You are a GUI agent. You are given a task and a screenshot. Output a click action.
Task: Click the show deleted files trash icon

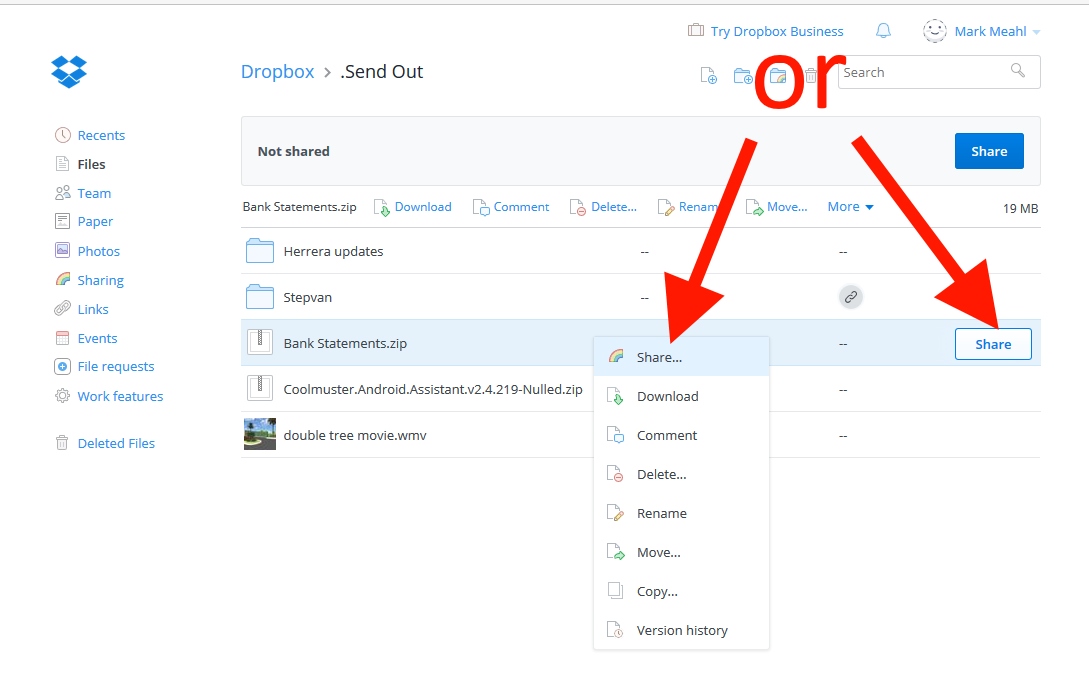[x=810, y=75]
